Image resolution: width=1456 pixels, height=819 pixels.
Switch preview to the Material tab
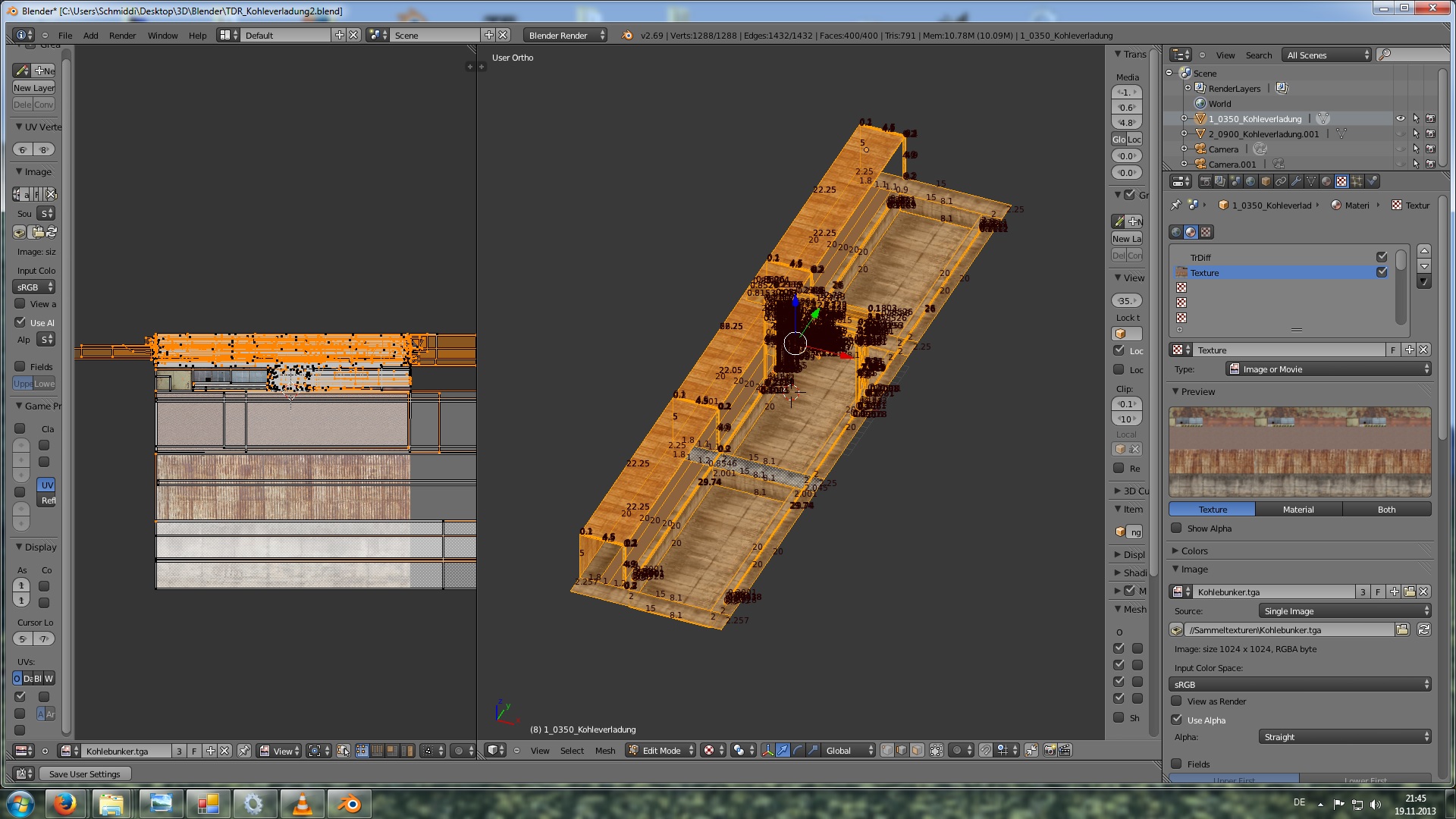(x=1298, y=510)
